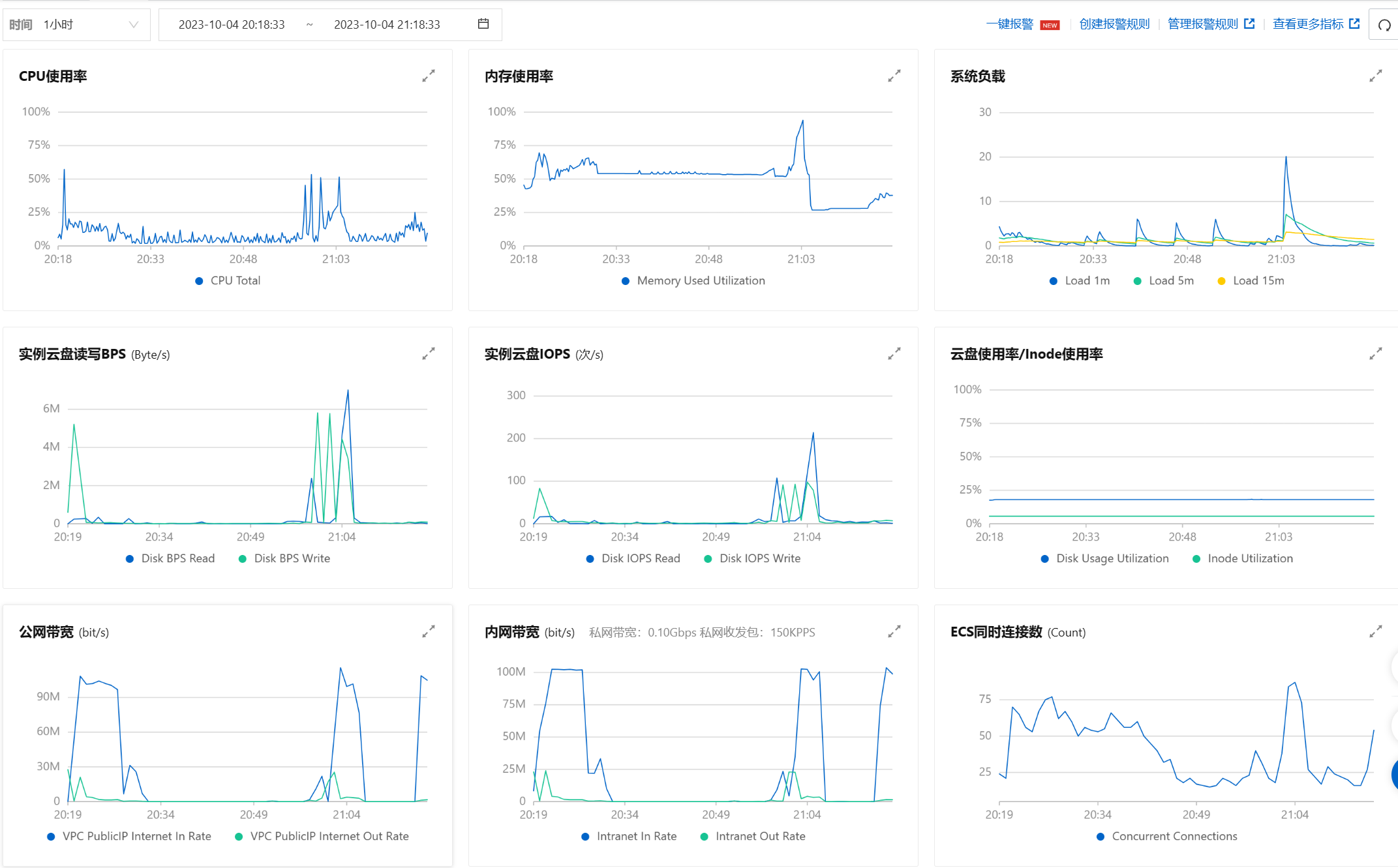This screenshot has width=1398, height=868.
Task: Expand the 实例云盘读写BPS chart
Action: click(428, 354)
